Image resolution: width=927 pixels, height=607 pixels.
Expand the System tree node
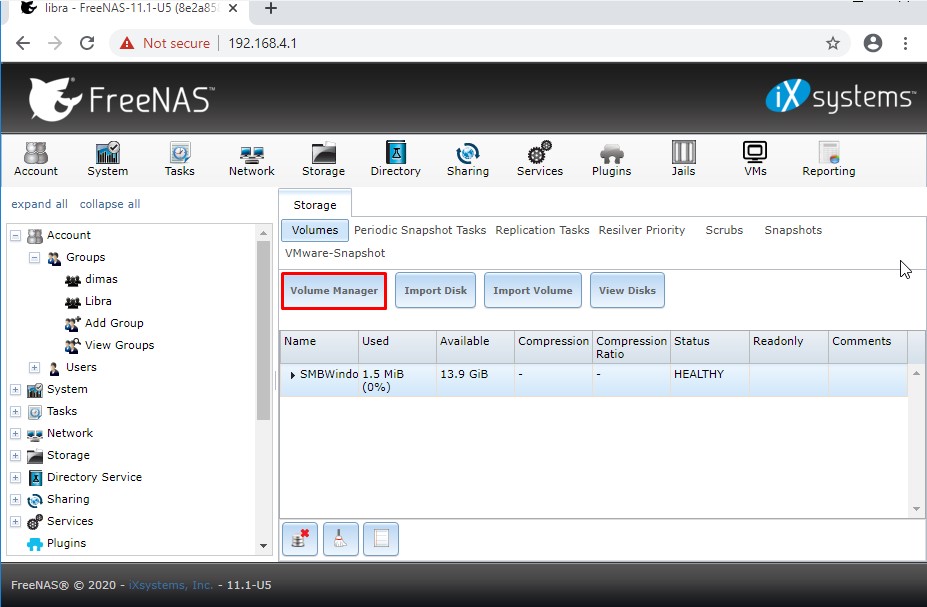pos(15,389)
